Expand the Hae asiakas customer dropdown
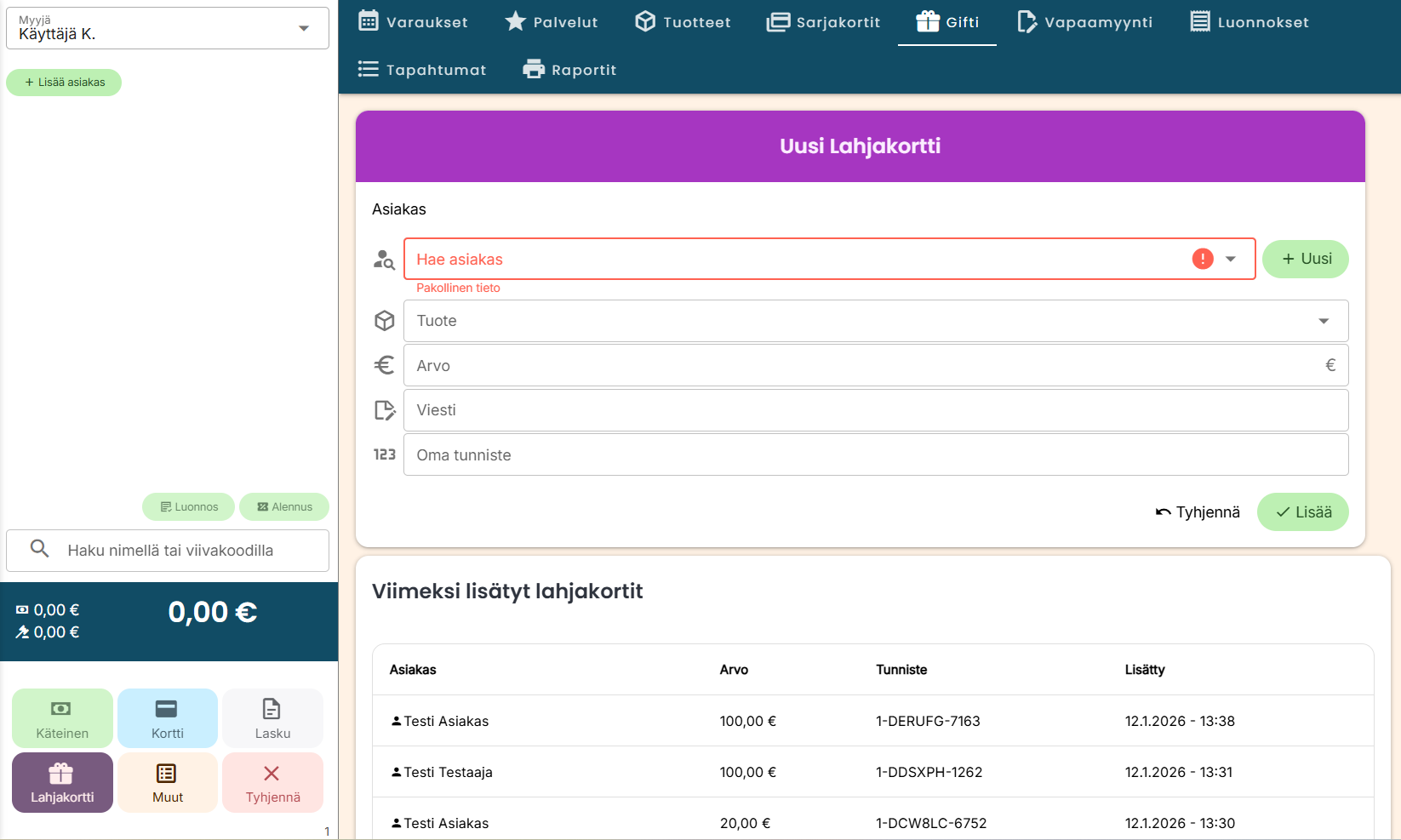Image resolution: width=1401 pixels, height=840 pixels. (x=1231, y=259)
